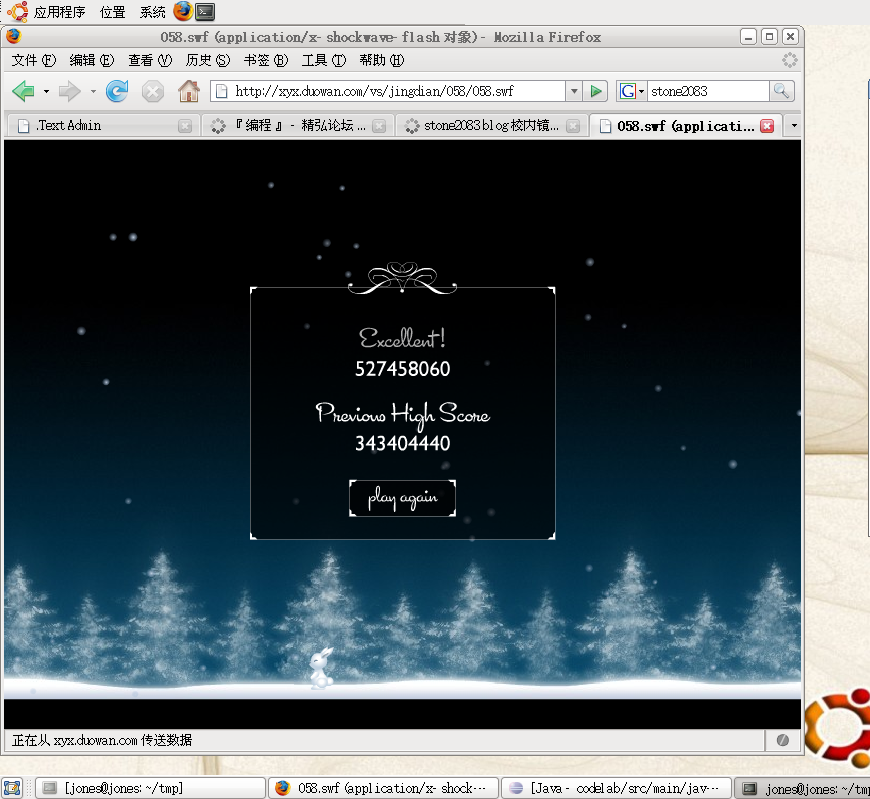
Task: Click the show desktop icon in the bottom panel
Action: coord(12,788)
